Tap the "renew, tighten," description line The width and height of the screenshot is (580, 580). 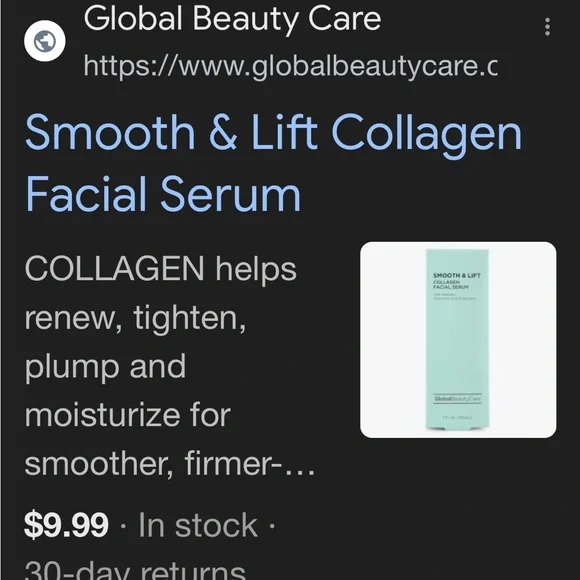[x=135, y=317]
